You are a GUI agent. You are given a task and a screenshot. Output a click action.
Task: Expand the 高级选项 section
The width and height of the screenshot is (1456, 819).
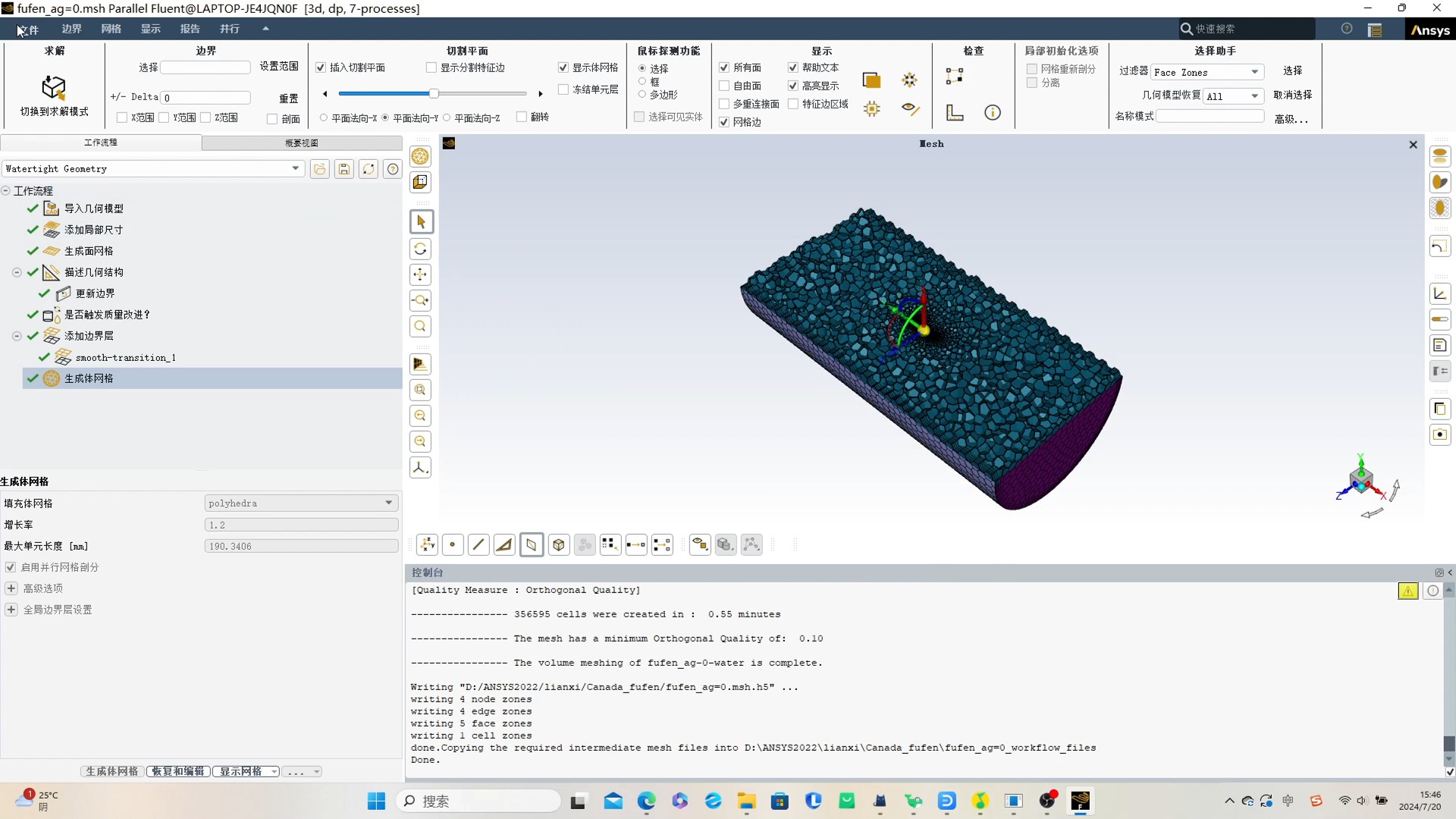click(11, 588)
